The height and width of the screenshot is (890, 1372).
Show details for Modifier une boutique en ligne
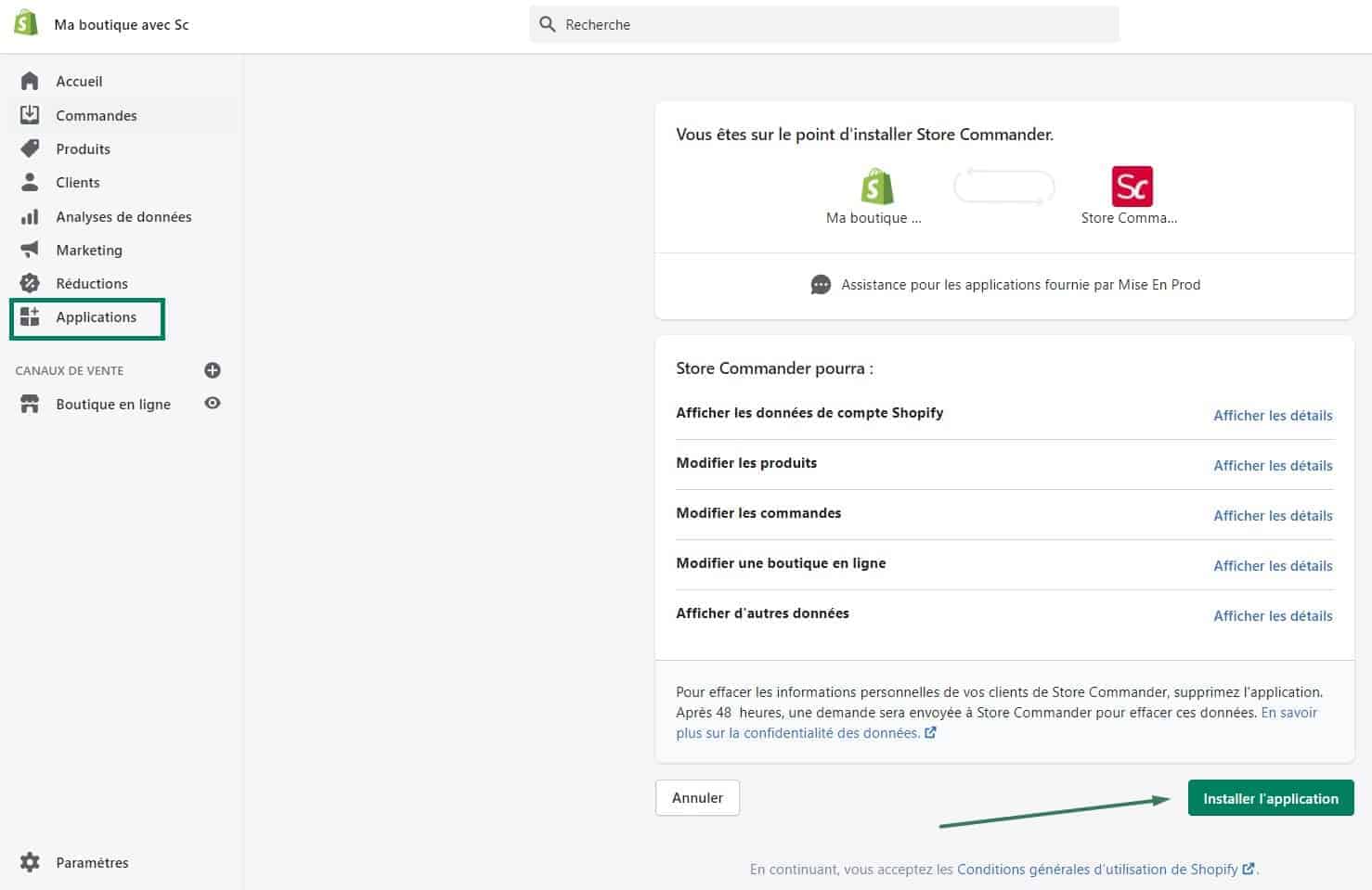pyautogui.click(x=1273, y=566)
